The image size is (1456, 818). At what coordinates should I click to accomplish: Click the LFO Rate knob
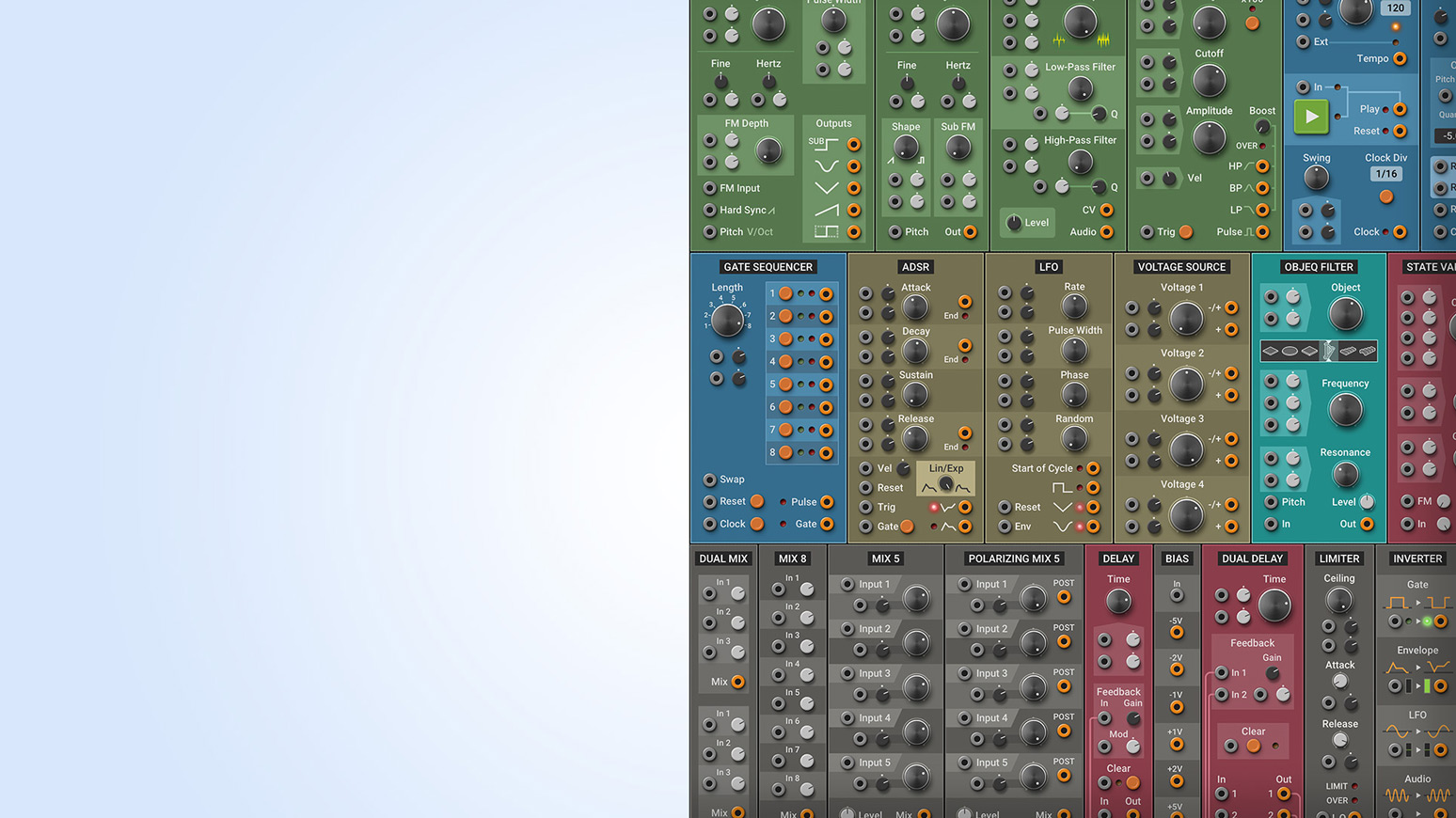[1074, 306]
